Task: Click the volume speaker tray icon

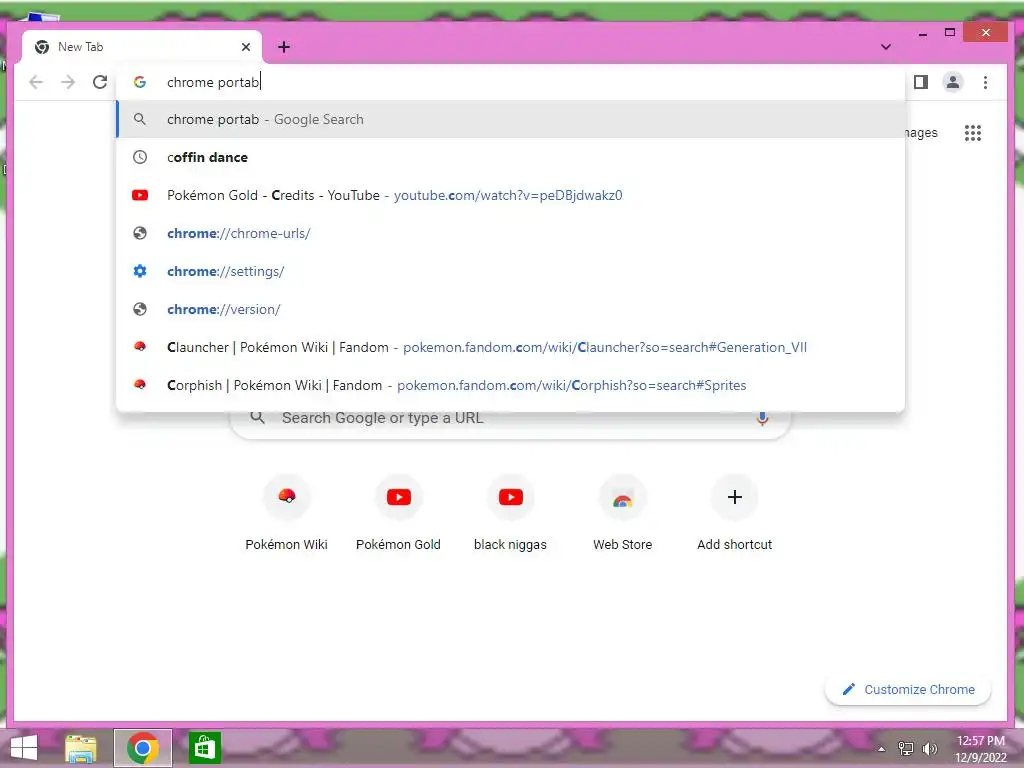Action: [x=929, y=748]
